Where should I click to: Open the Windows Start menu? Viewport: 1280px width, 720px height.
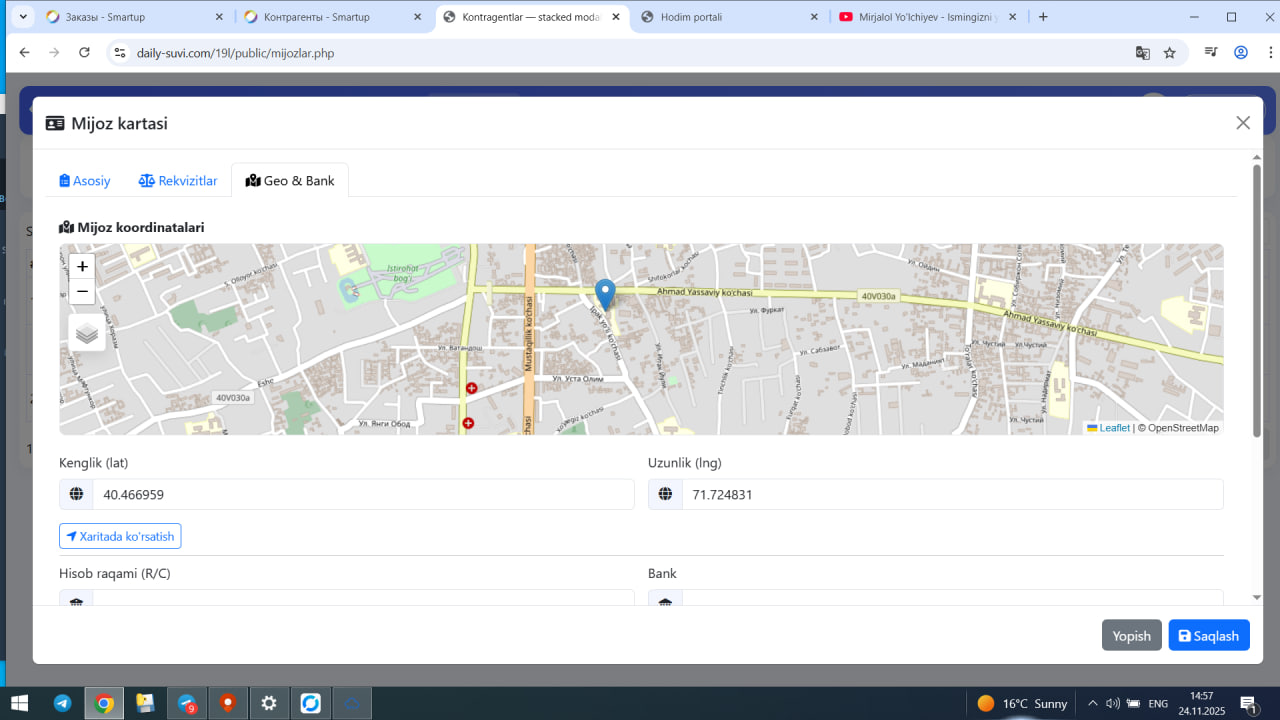(19, 703)
